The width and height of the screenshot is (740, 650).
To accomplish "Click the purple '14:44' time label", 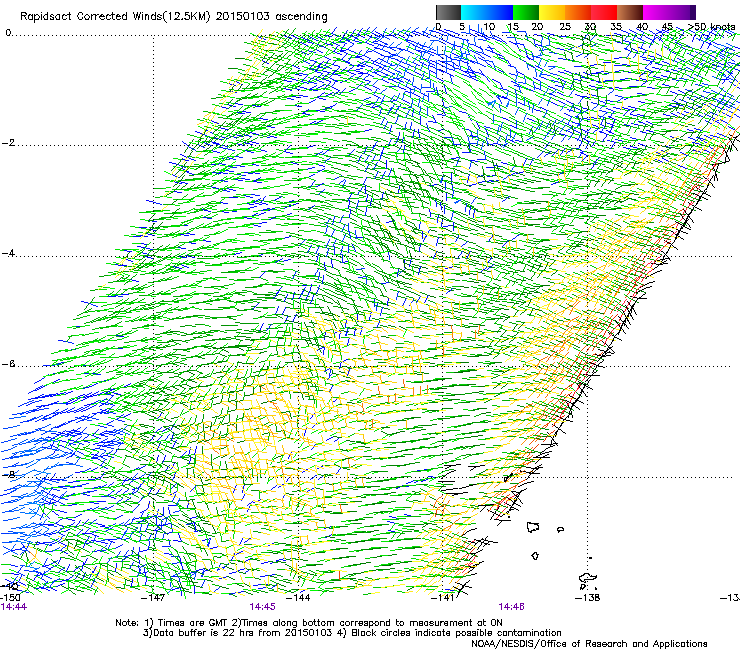I will (x=14, y=607).
